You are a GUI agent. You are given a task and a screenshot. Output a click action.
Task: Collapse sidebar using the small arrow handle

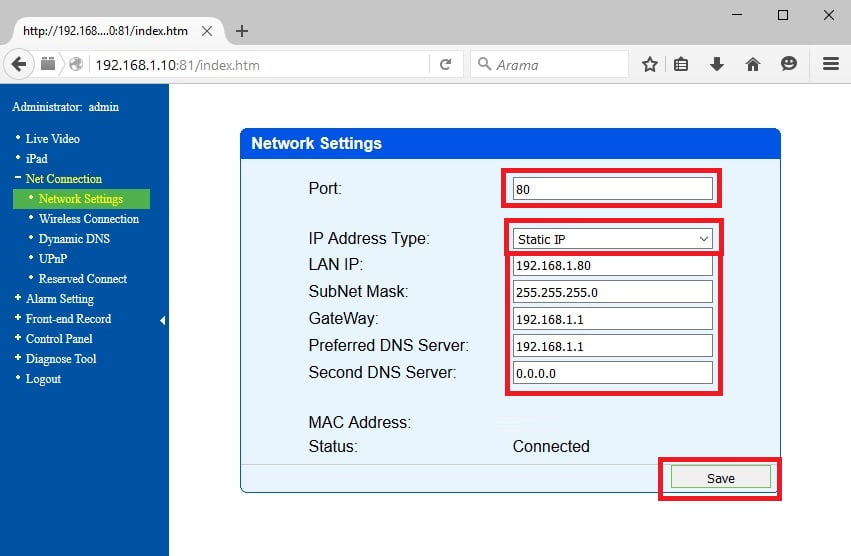tap(162, 320)
